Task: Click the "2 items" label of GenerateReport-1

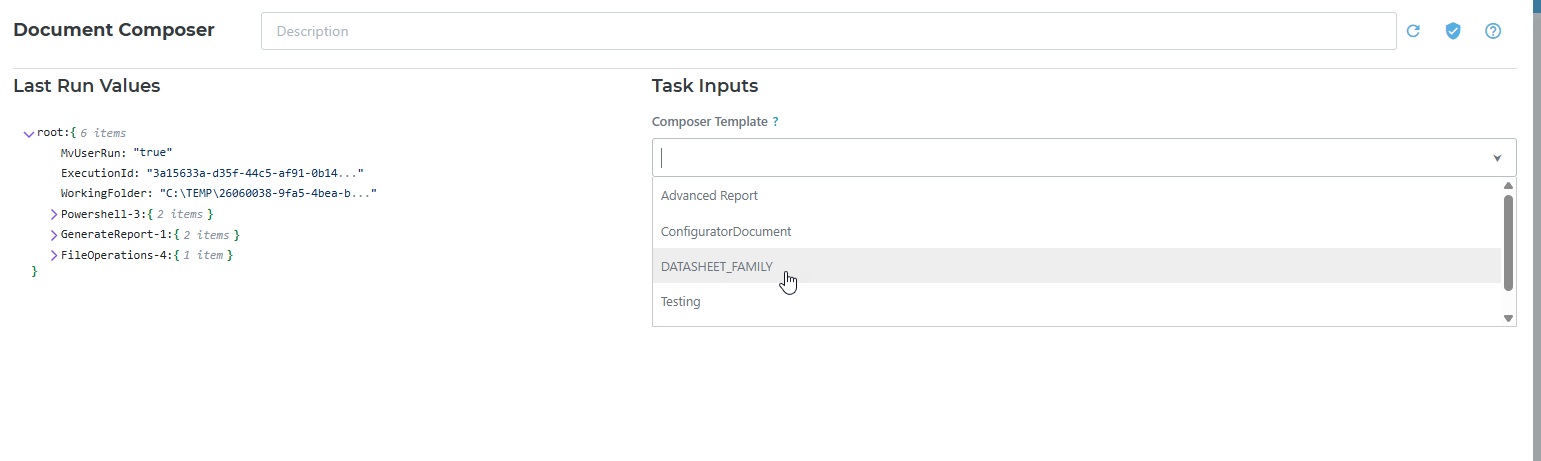Action: (x=206, y=235)
